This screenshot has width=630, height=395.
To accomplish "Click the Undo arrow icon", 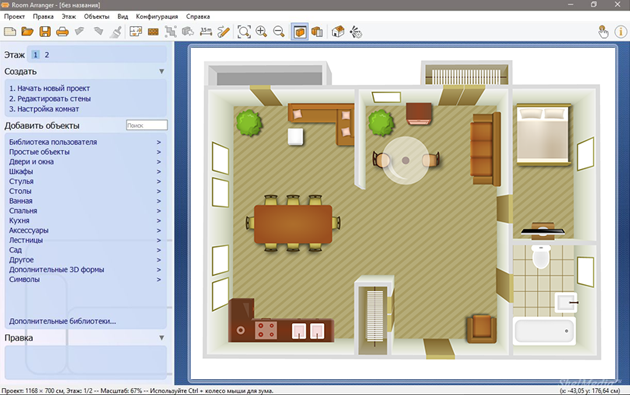I will (x=80, y=31).
